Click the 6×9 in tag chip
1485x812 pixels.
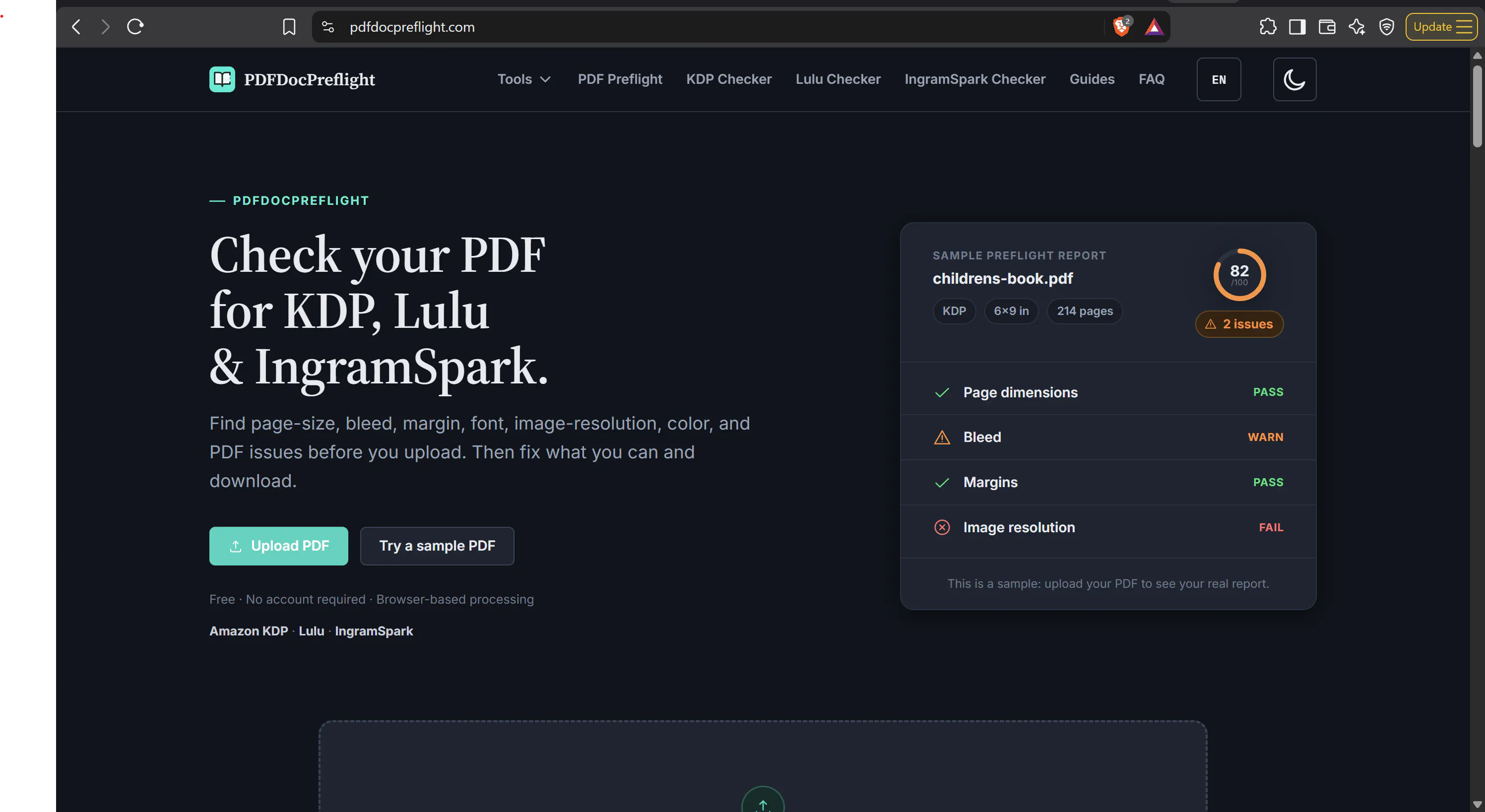click(x=1011, y=311)
